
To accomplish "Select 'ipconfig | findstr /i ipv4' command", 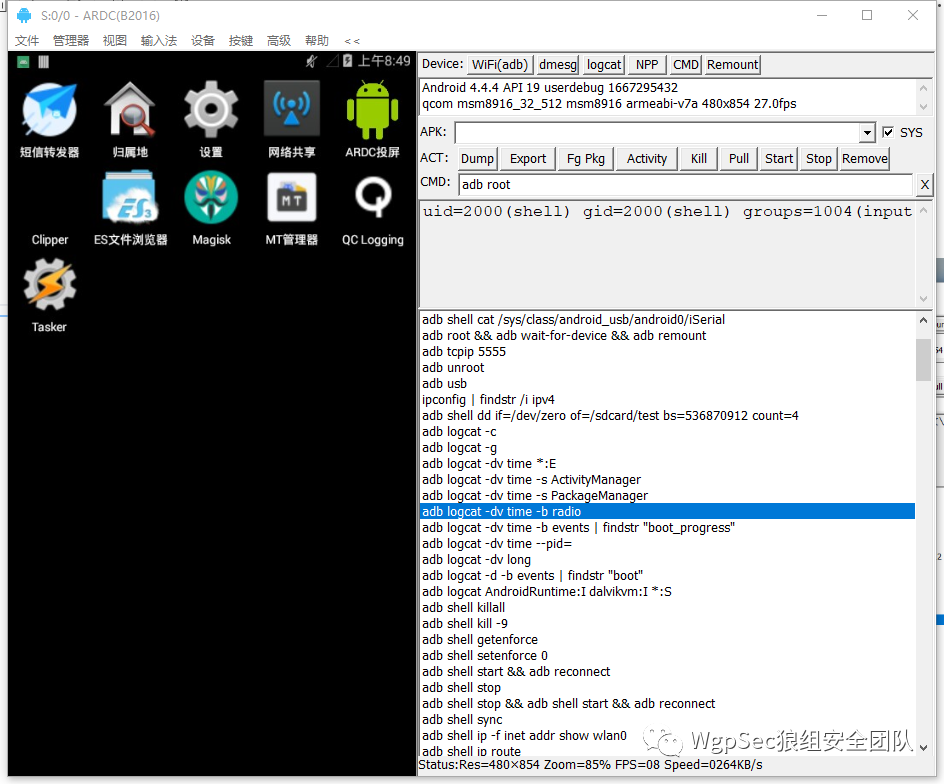I will click(x=667, y=399).
